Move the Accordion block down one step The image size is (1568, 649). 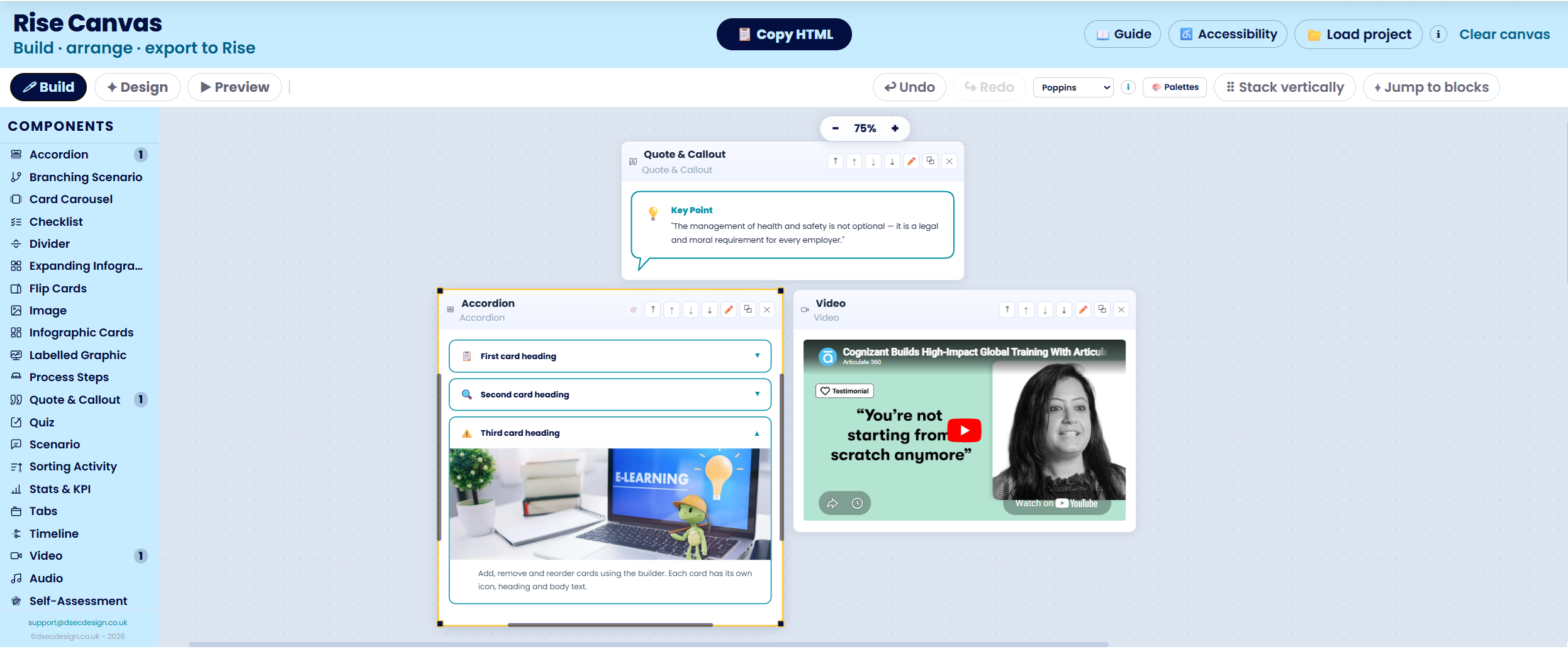(x=691, y=310)
